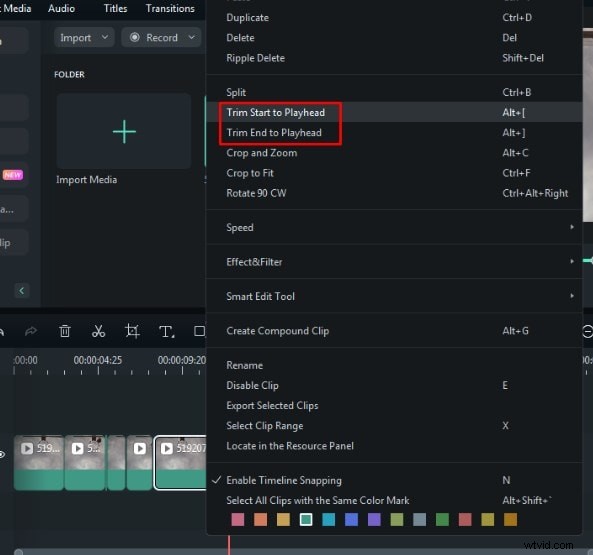
Task: Pick the pink color mark swatch
Action: click(x=238, y=519)
